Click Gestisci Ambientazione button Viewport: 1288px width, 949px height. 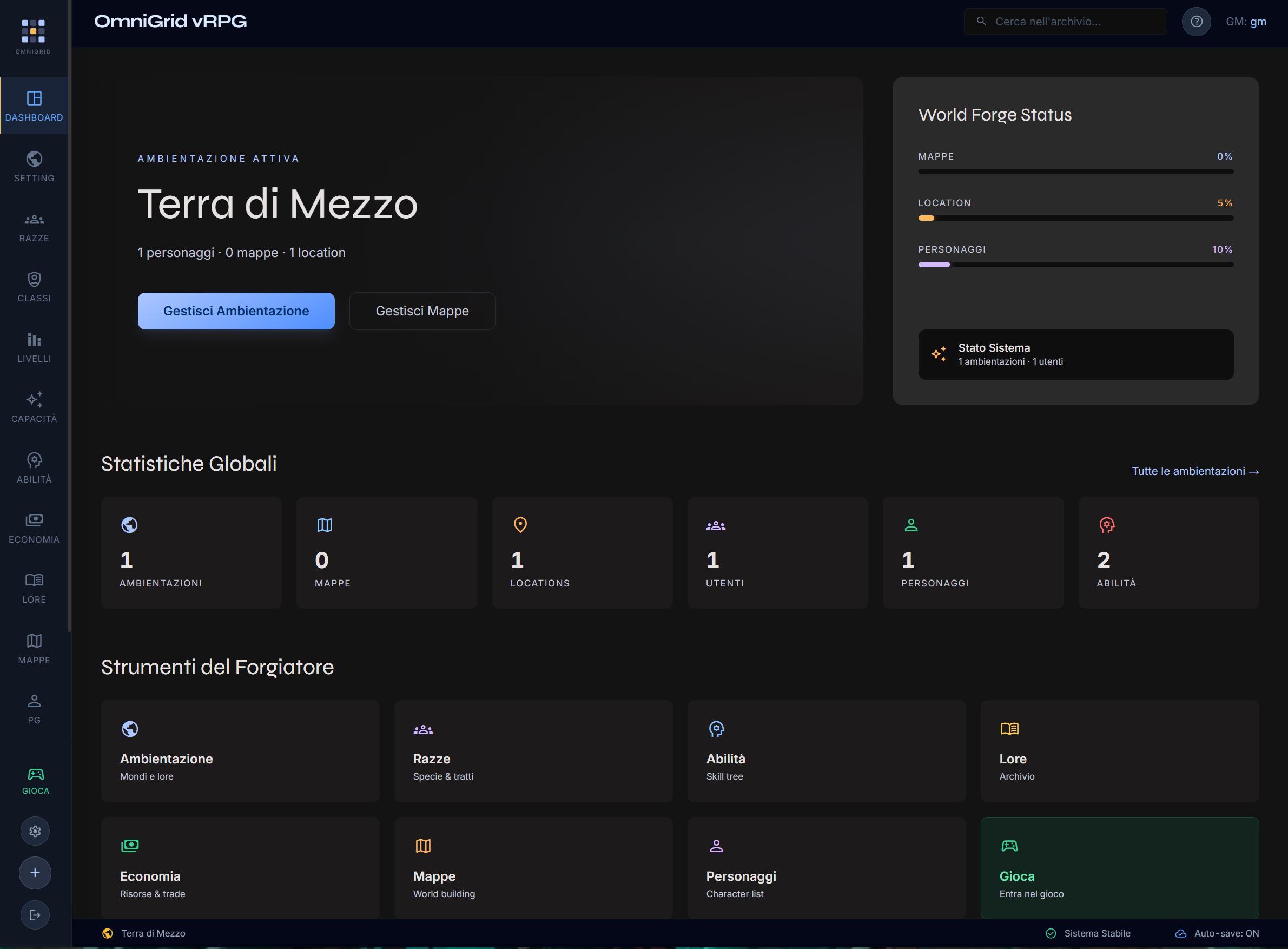pyautogui.click(x=236, y=311)
